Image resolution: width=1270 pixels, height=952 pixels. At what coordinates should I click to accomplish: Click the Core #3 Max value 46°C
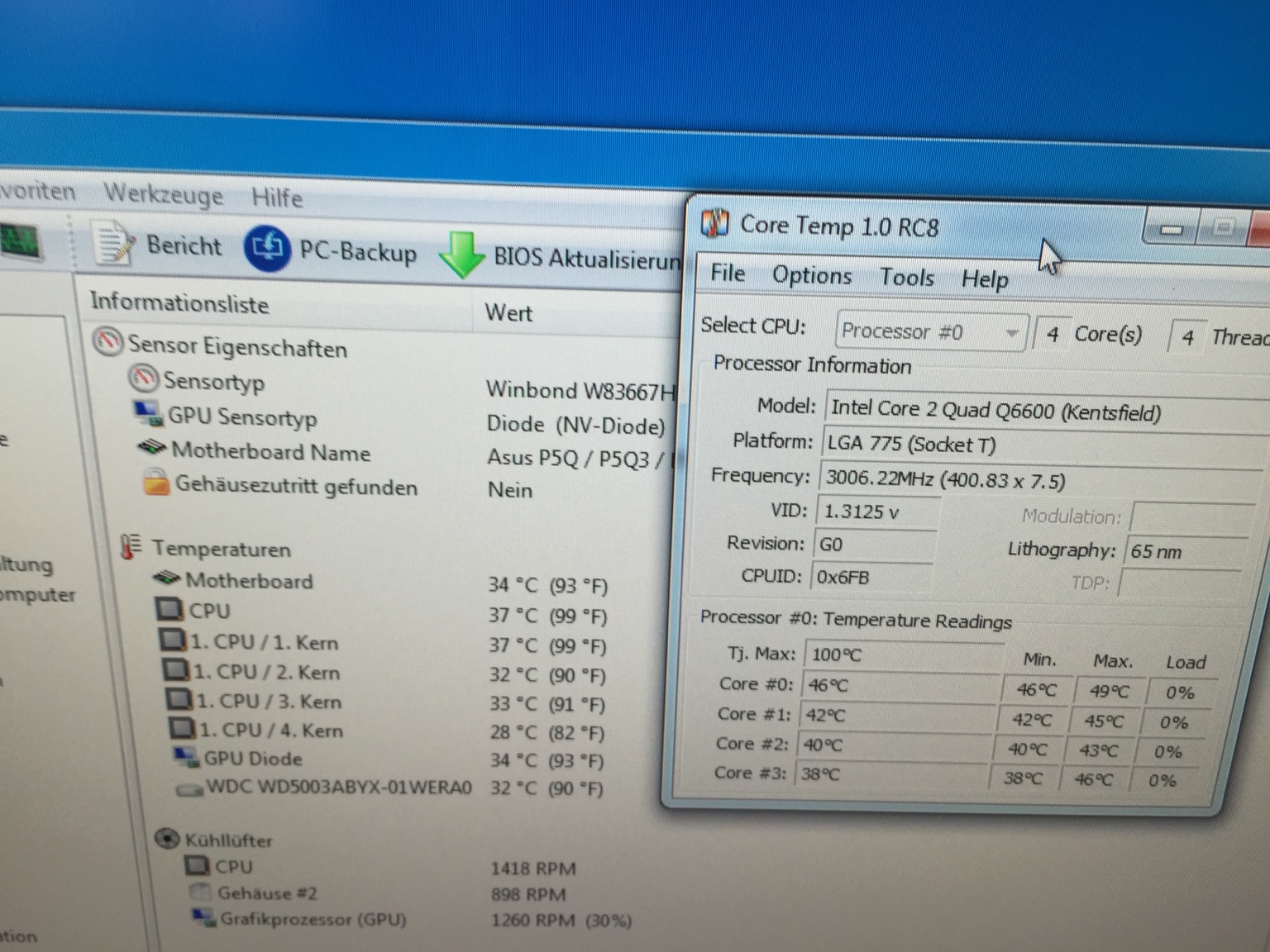click(1093, 779)
